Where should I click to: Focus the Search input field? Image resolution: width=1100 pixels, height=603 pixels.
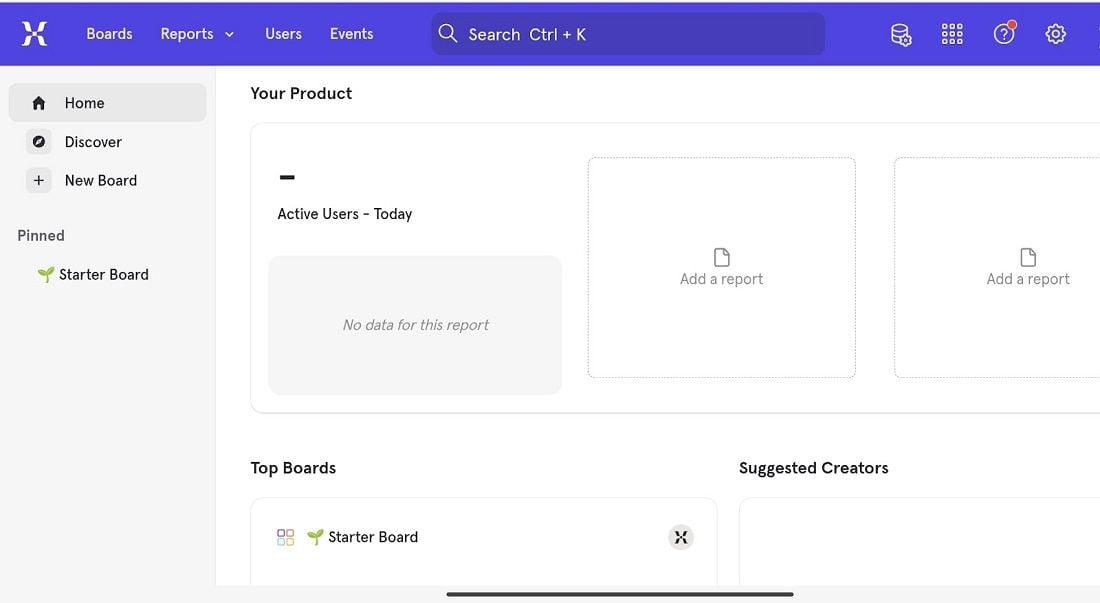coord(628,34)
